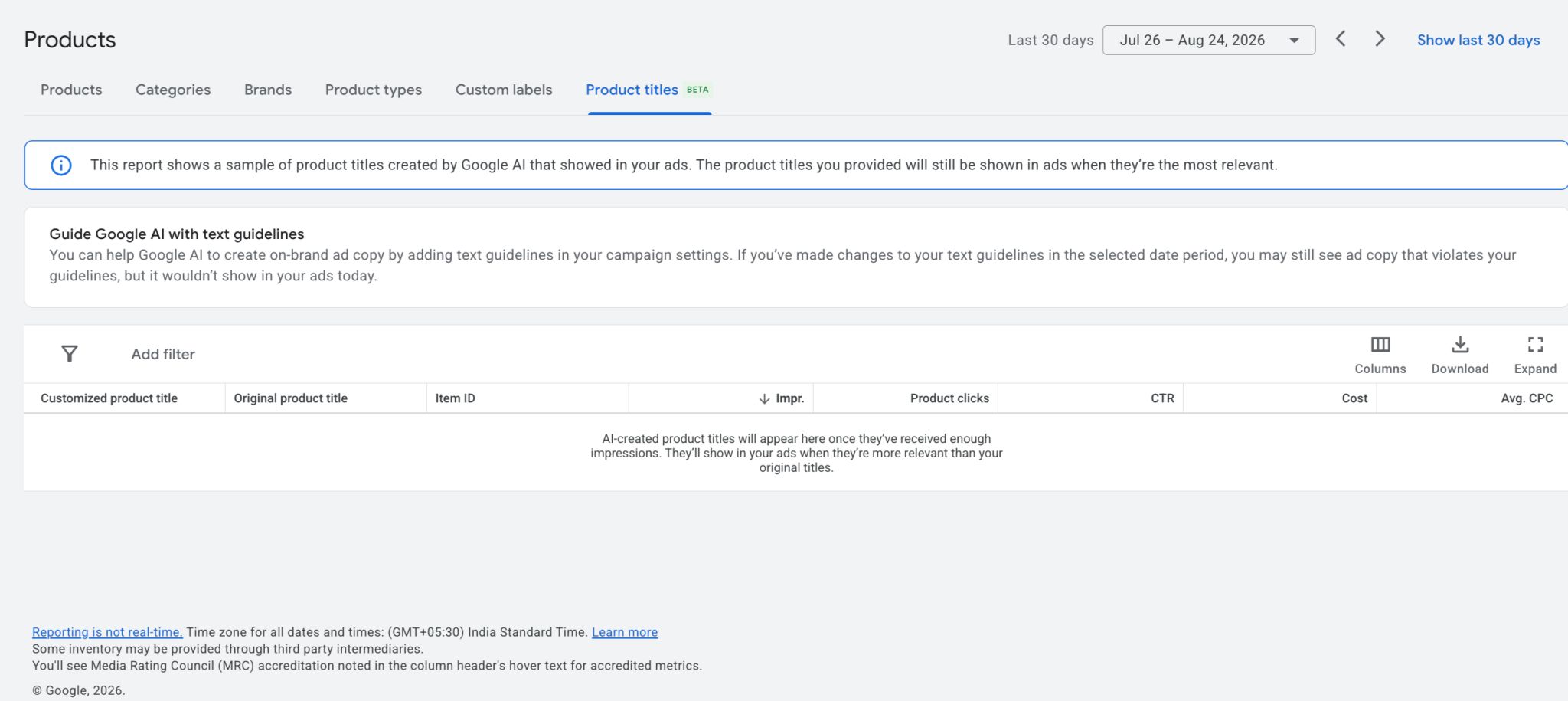Sort by Customized product title column
Image resolution: width=1568 pixels, height=701 pixels.
pos(109,398)
